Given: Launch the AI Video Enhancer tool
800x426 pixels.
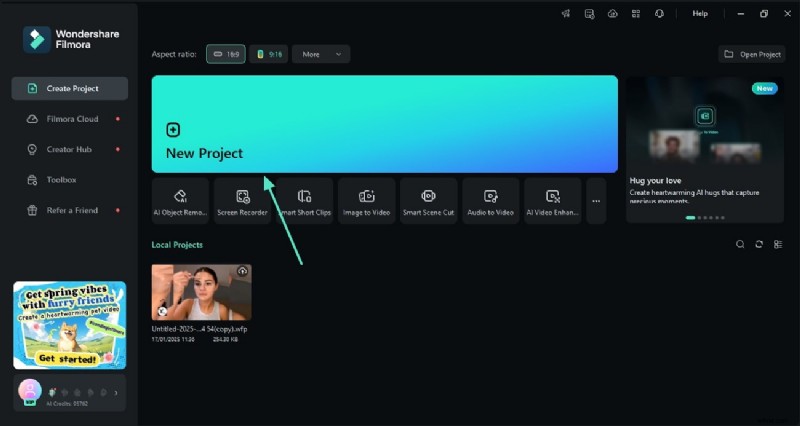Looking at the screenshot, I should pyautogui.click(x=552, y=201).
